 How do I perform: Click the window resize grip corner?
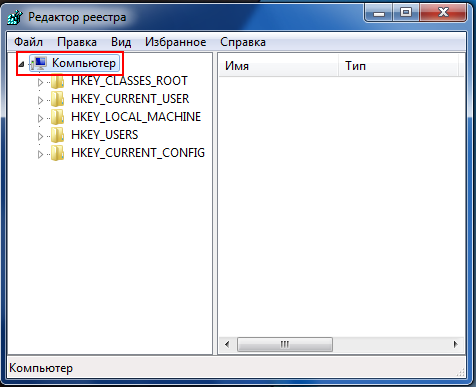(460, 373)
